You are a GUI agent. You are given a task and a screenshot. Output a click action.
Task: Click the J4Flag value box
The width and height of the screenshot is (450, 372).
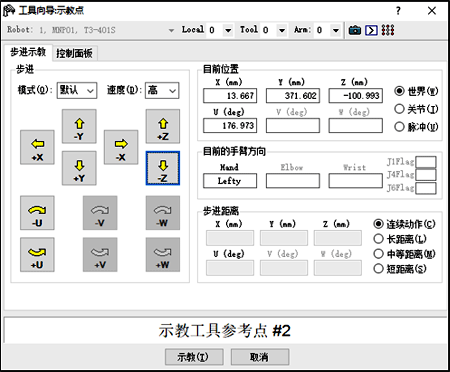pyautogui.click(x=426, y=175)
